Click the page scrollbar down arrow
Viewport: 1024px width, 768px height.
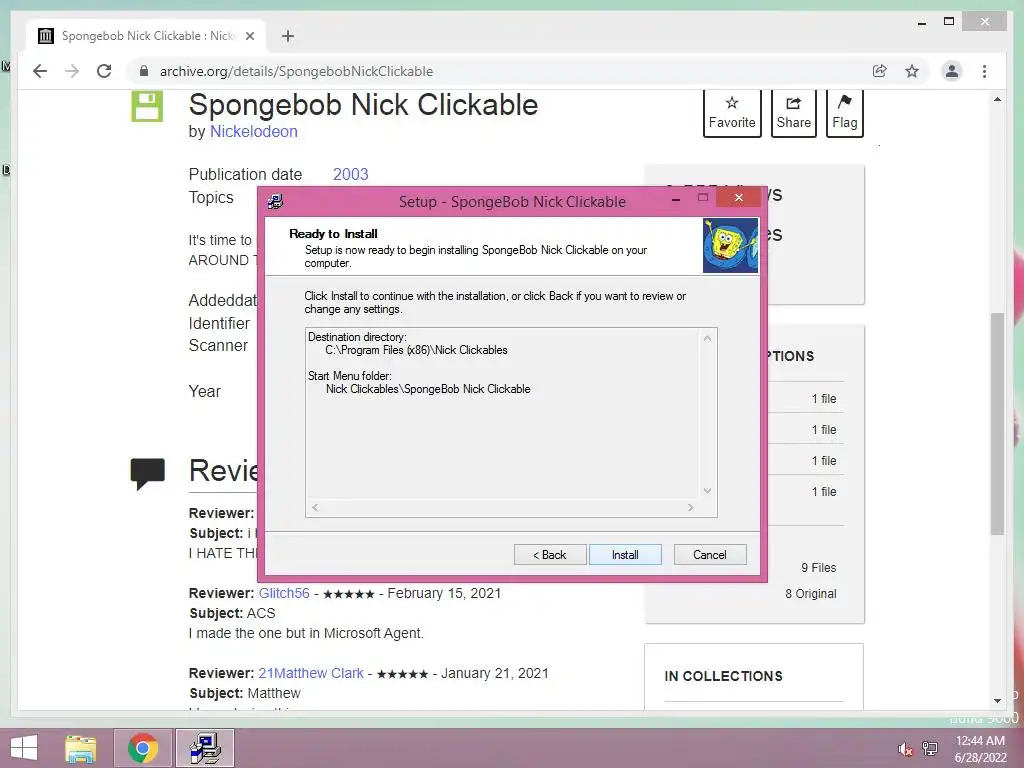point(997,701)
